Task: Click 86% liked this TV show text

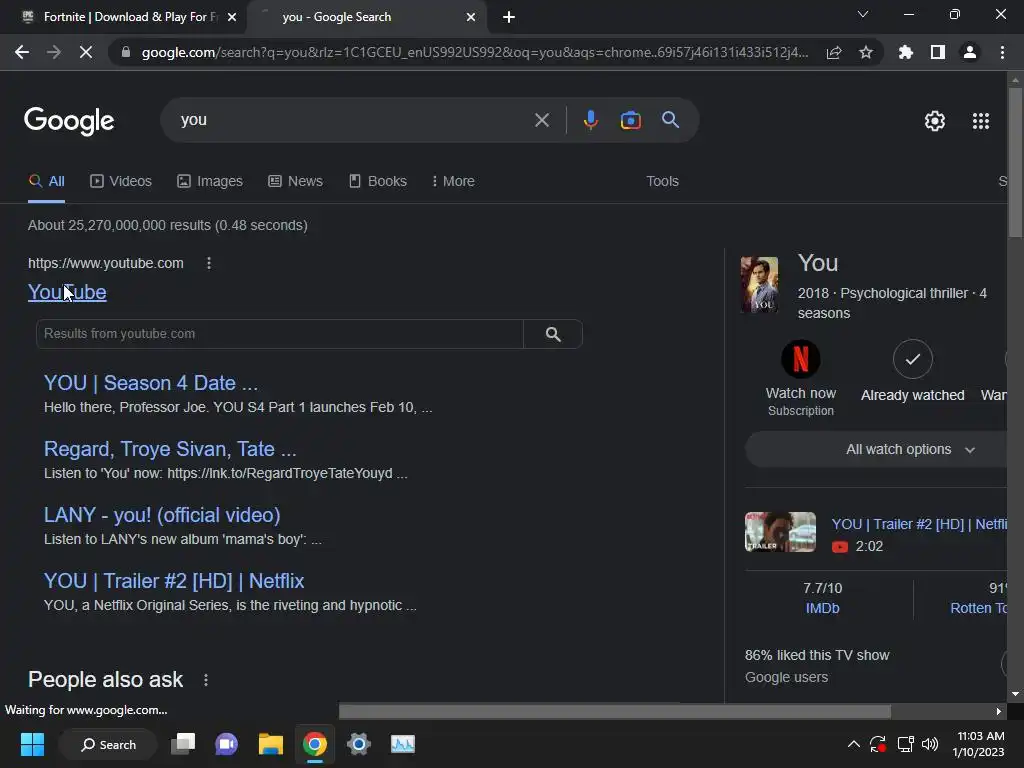Action: [x=817, y=655]
